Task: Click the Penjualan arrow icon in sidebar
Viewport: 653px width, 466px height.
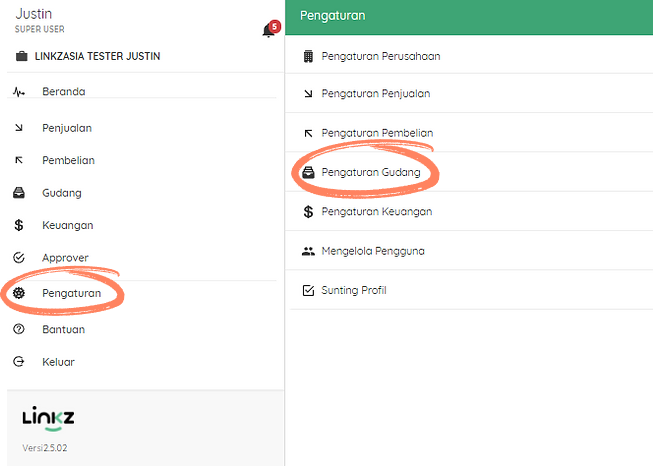Action: [x=19, y=128]
